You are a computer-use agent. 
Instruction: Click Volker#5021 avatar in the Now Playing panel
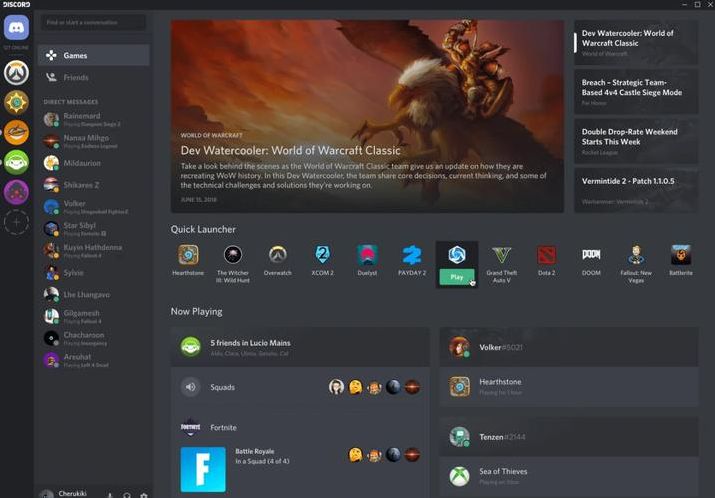pos(459,347)
